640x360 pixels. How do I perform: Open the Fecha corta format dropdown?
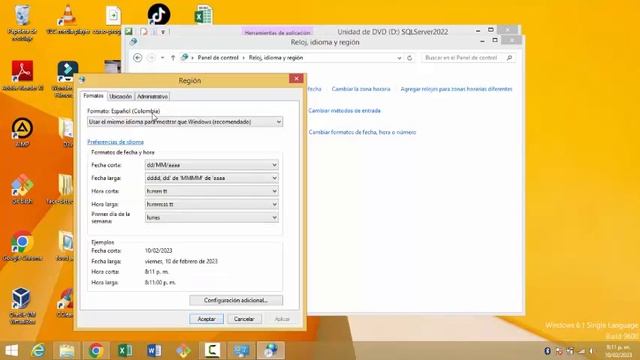(211, 165)
